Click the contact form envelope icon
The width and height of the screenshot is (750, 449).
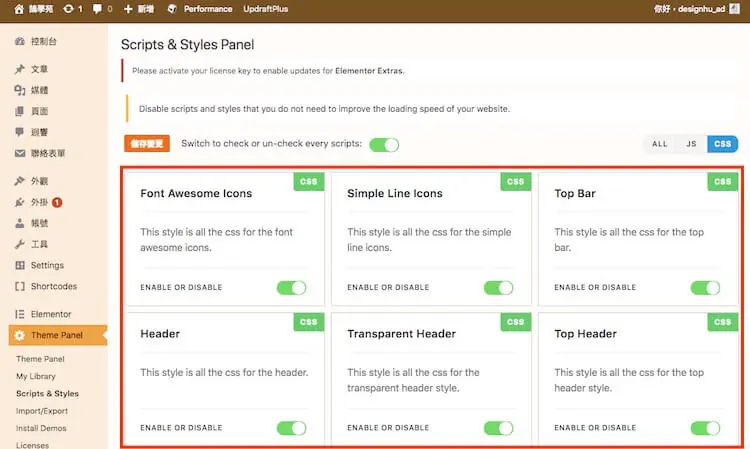(x=20, y=153)
